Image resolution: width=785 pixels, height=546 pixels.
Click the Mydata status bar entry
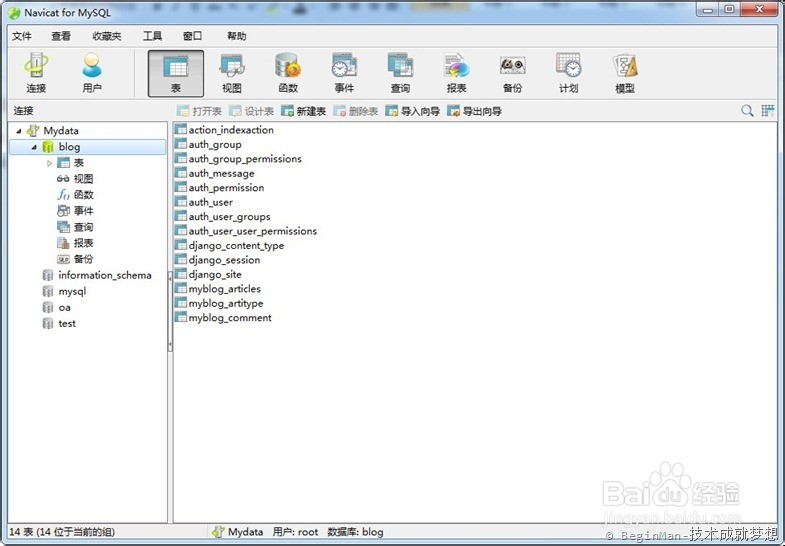[x=237, y=532]
